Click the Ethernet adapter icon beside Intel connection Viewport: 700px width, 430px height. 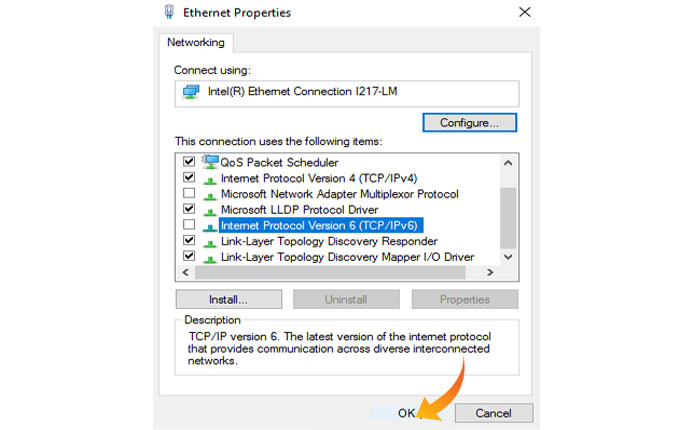pos(191,93)
